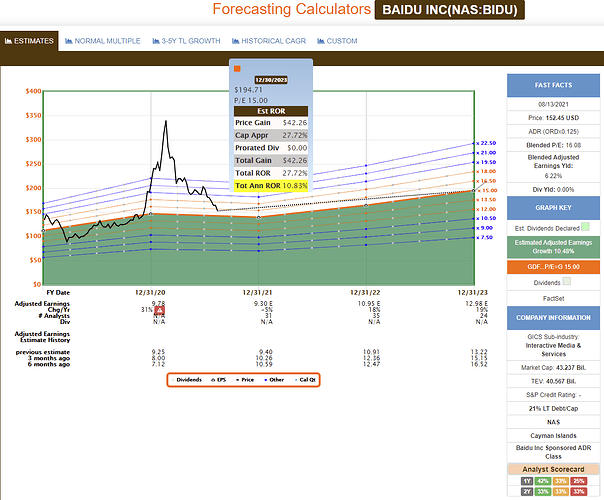The image size is (604, 500).
Task: Click the 12/30/2023 date label in tooltip
Action: point(271,80)
